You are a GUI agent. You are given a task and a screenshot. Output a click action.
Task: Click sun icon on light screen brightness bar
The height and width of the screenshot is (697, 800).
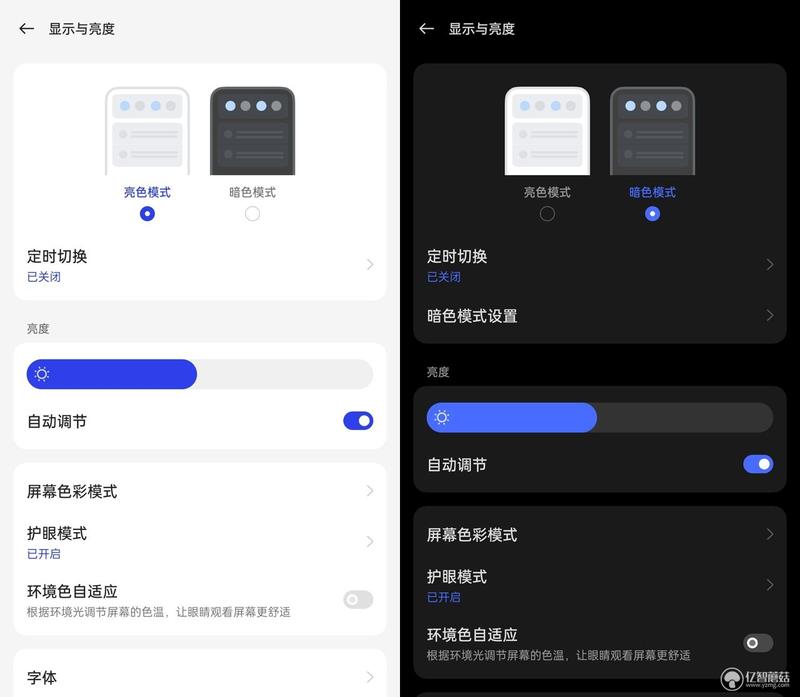(x=42, y=374)
